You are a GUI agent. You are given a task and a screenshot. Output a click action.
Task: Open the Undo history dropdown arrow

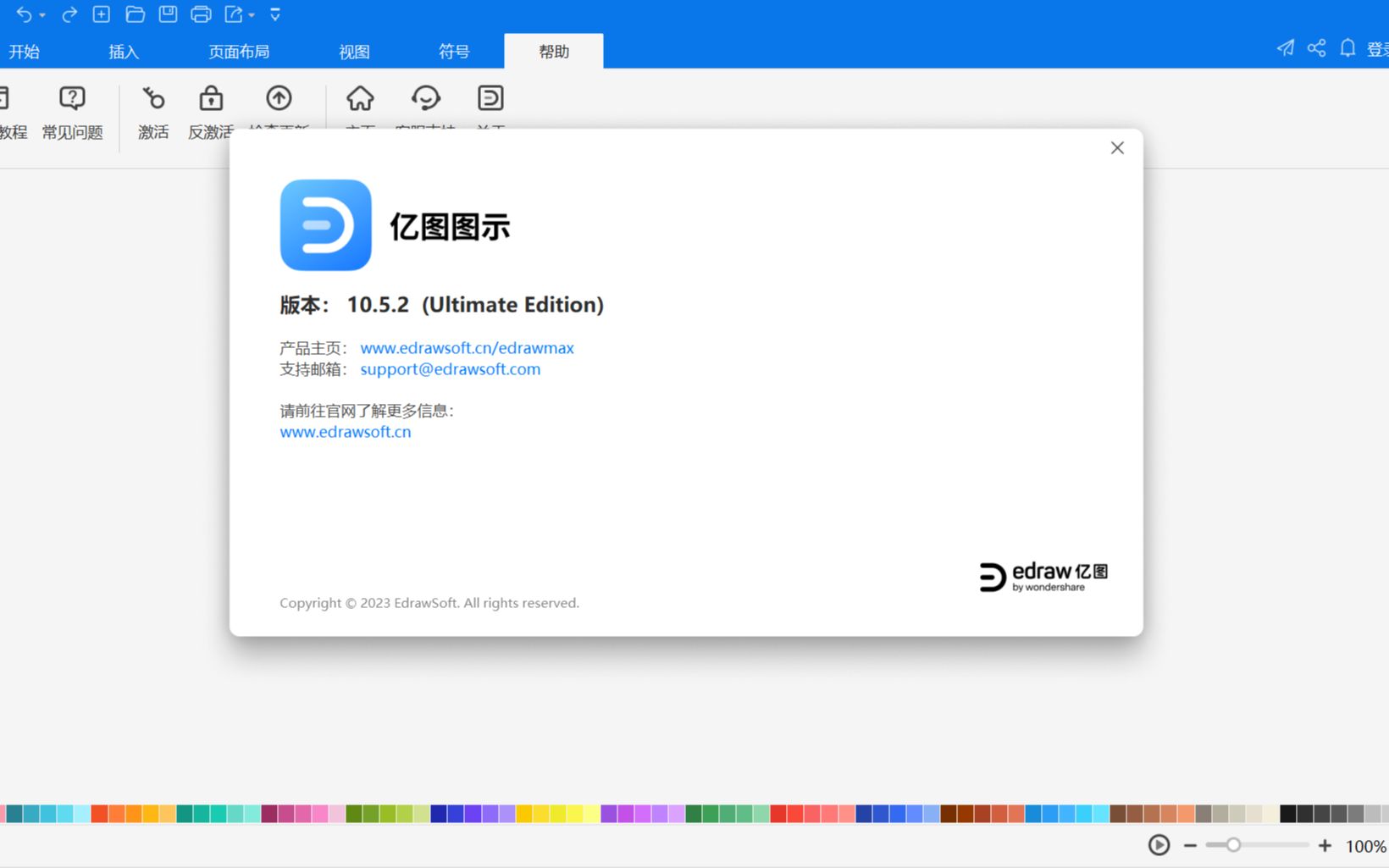[x=42, y=15]
